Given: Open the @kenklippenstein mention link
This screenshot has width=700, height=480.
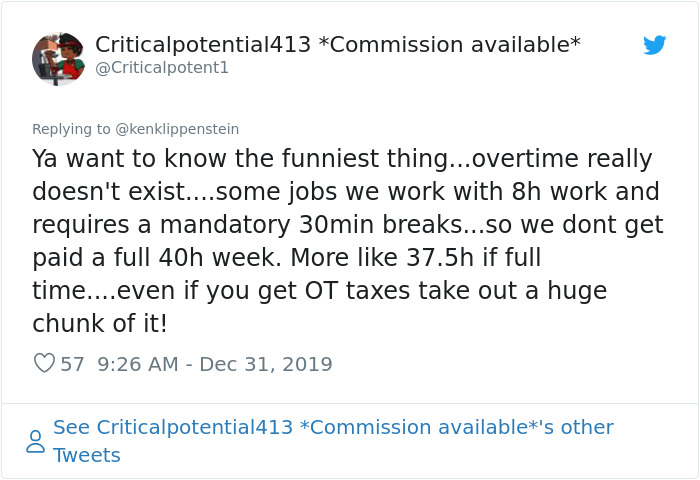Looking at the screenshot, I should (x=177, y=129).
